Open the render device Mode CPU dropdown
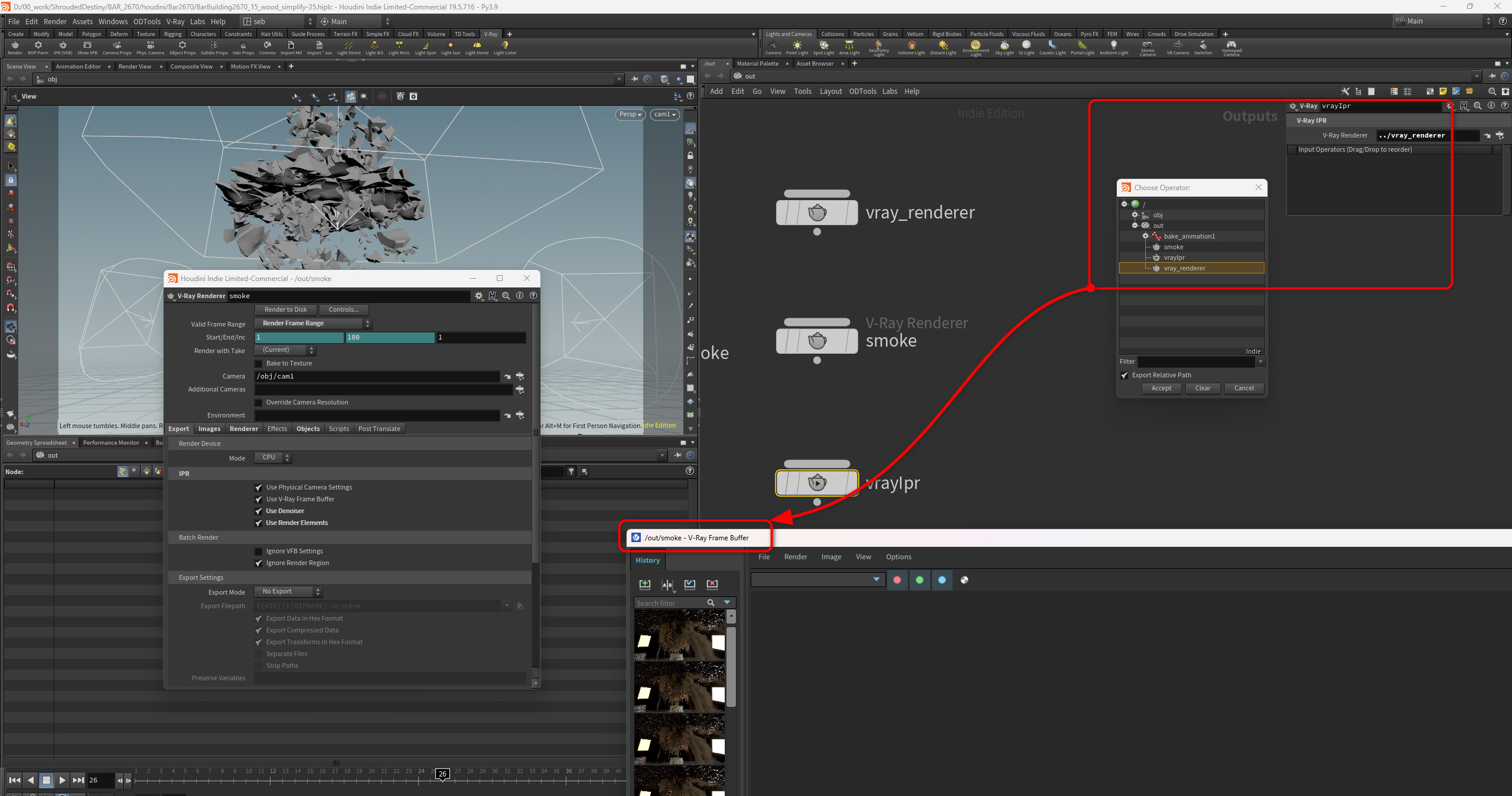 [273, 458]
